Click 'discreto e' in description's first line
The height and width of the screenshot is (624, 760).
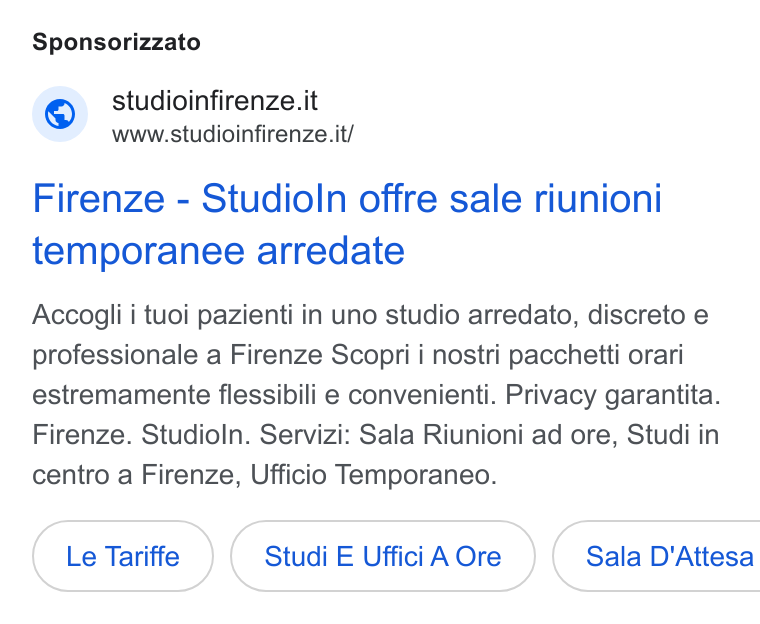[x=648, y=315]
